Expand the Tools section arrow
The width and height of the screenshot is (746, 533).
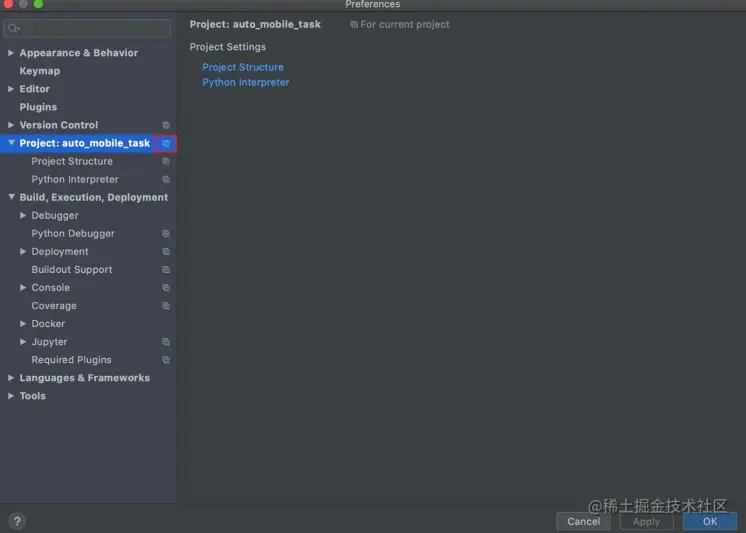pyautogui.click(x=11, y=396)
